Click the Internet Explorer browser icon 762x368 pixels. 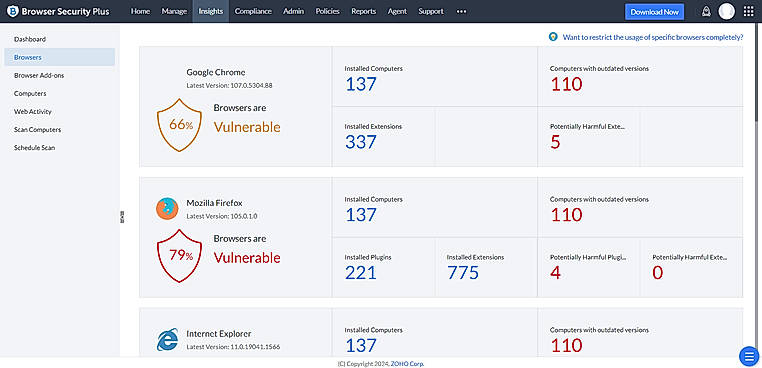(x=167, y=339)
